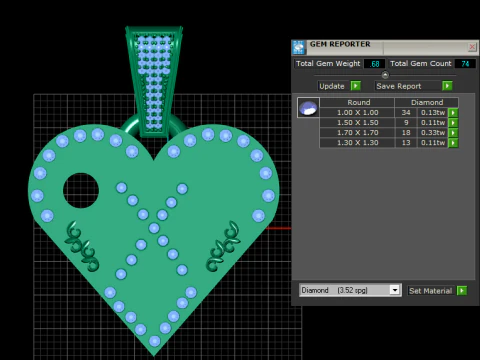Screen dimensions: 480x360
Task: Click the Total Gem Weight value .68
Action: click(375, 64)
